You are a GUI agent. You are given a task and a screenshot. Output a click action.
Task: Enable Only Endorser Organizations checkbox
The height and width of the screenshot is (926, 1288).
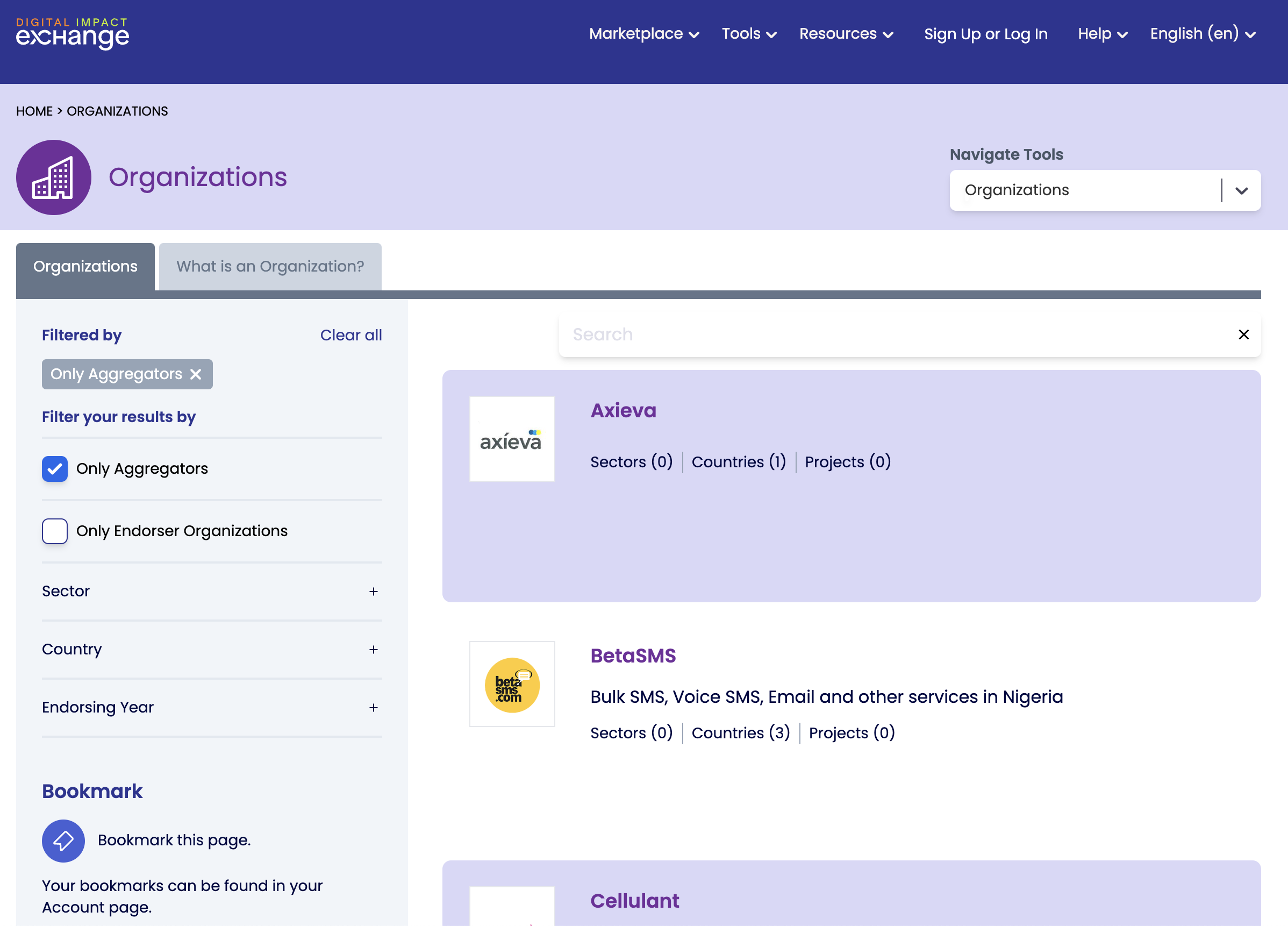pyautogui.click(x=54, y=531)
